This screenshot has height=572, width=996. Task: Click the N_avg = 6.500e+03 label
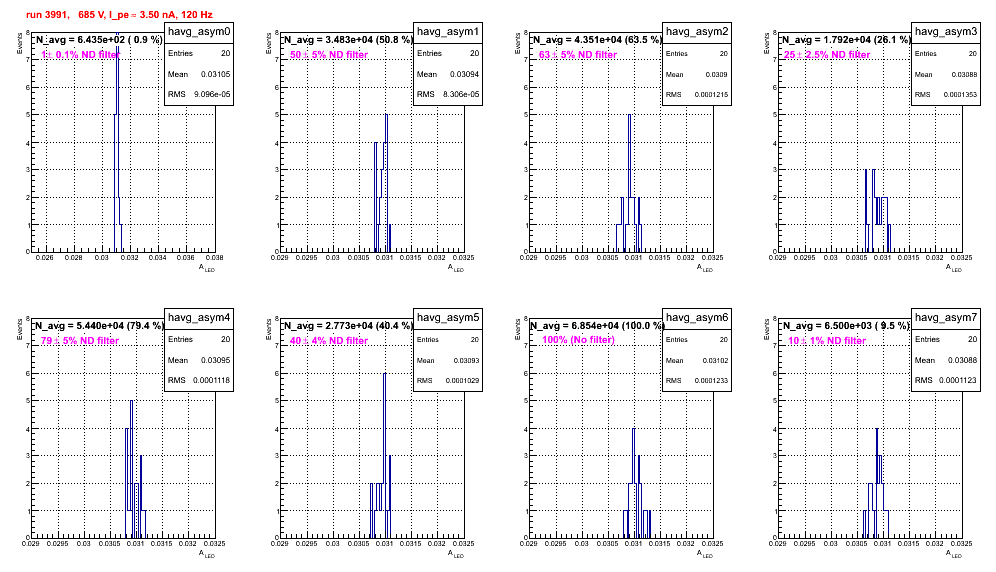[846, 326]
